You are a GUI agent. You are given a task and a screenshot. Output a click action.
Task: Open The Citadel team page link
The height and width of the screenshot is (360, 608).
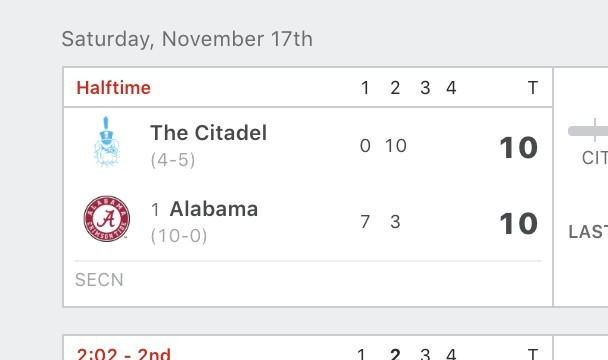[208, 133]
